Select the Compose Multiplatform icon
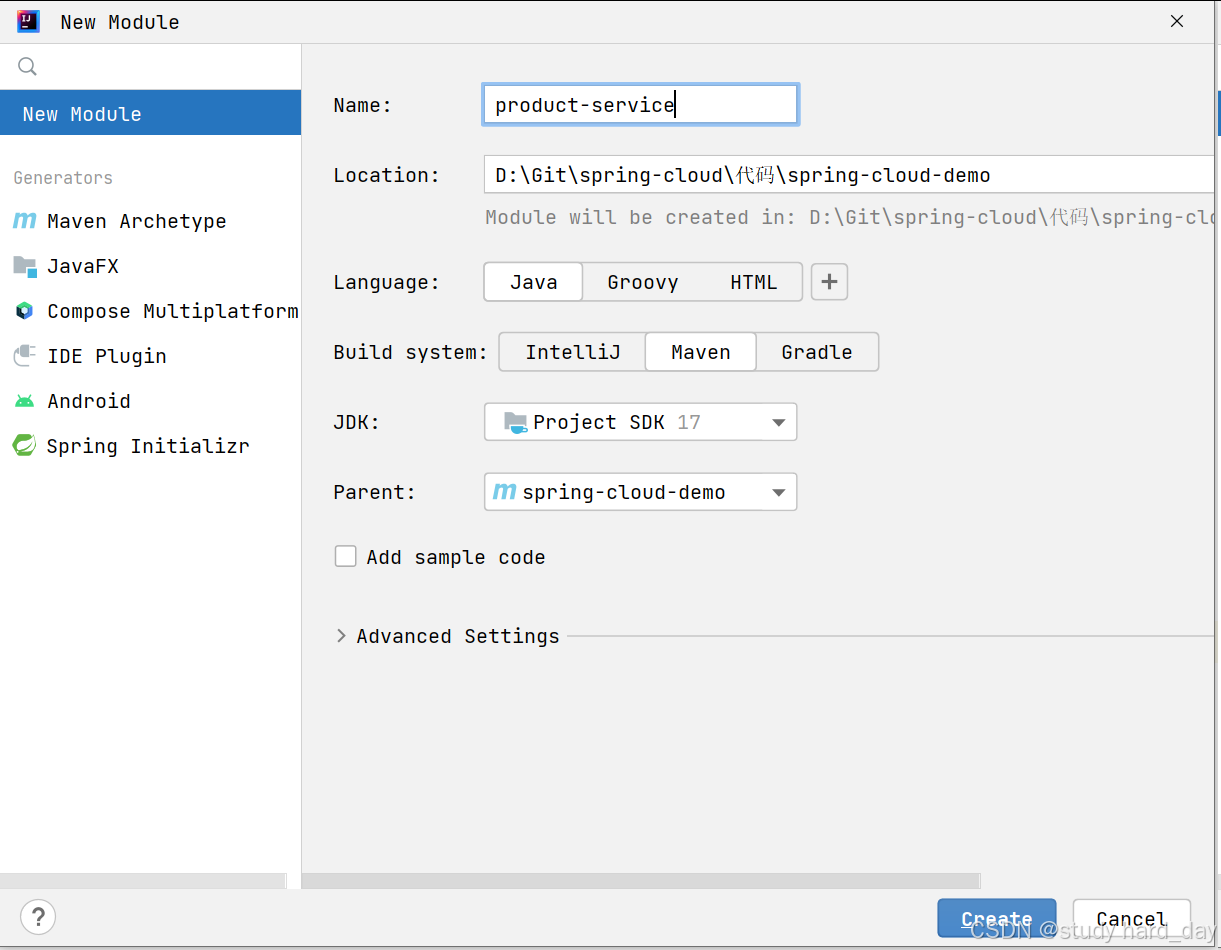The height and width of the screenshot is (950, 1221). tap(25, 311)
